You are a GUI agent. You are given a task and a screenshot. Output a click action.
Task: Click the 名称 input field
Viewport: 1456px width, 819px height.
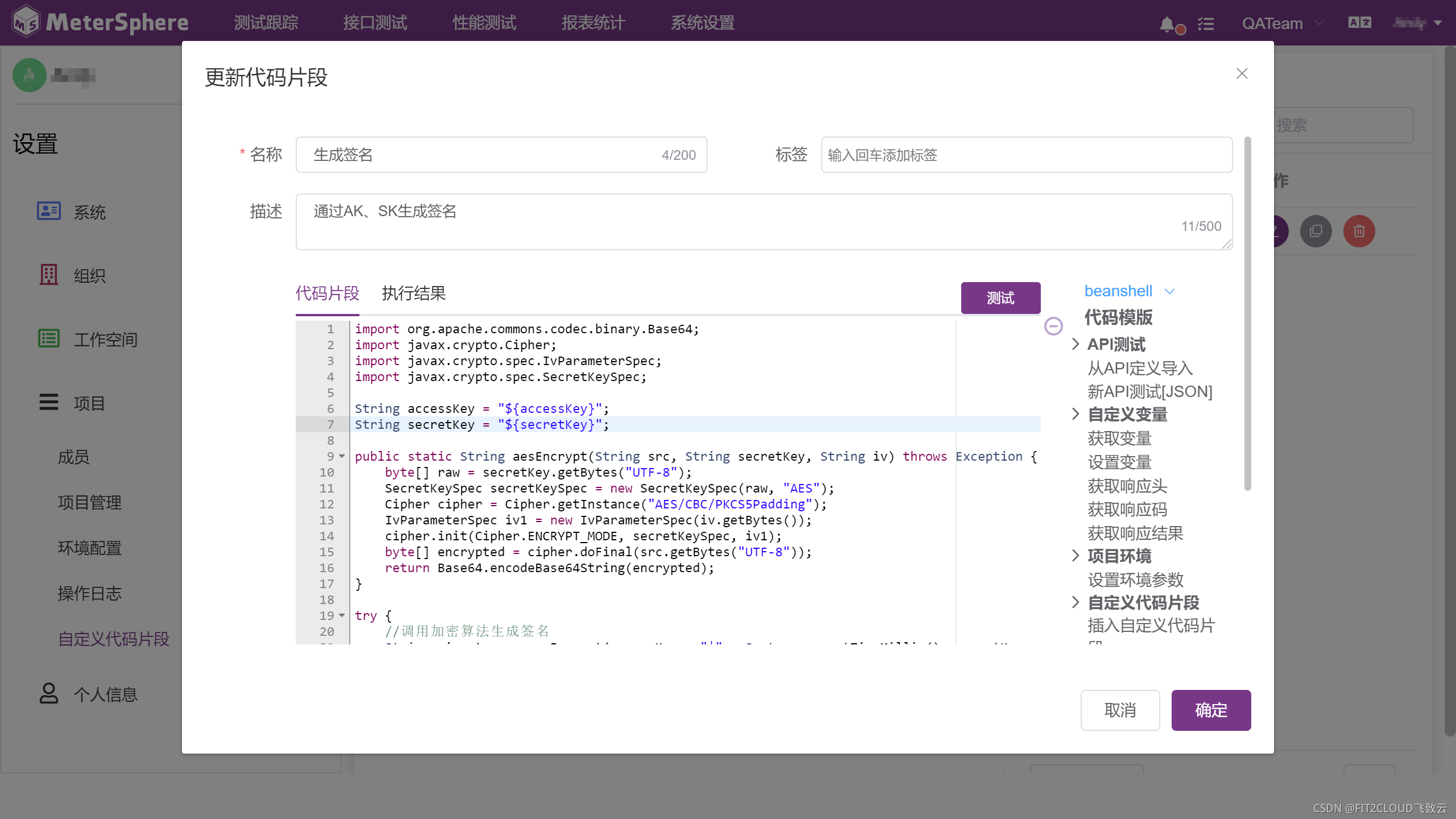[483, 155]
